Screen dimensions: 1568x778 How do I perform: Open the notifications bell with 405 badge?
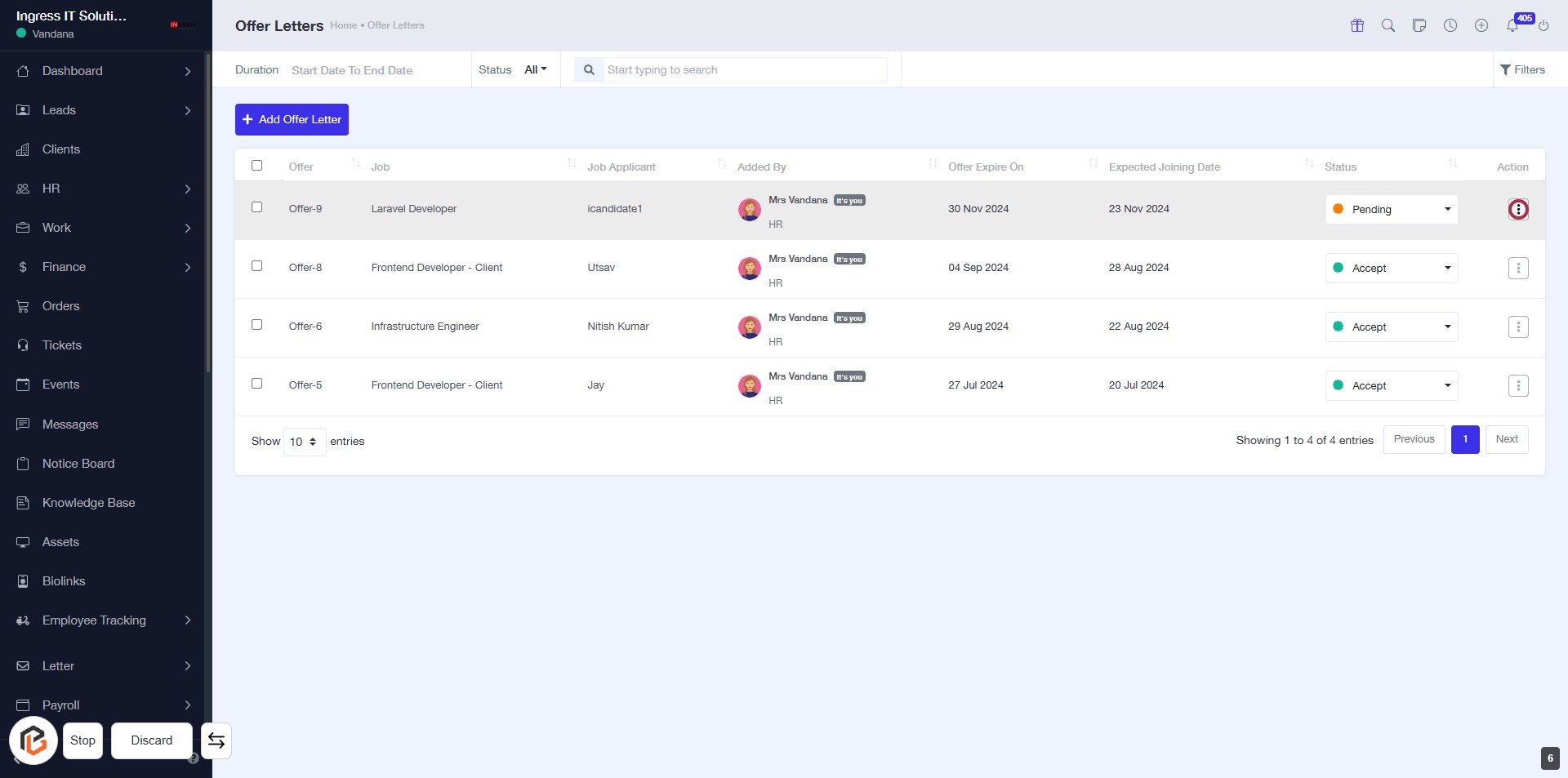[x=1512, y=25]
